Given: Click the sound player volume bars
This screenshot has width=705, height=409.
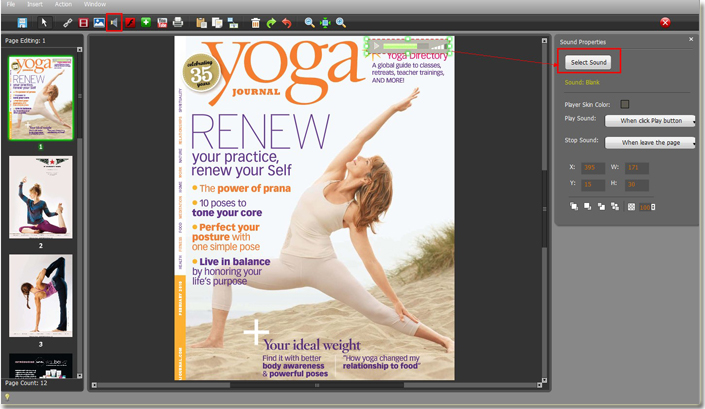Looking at the screenshot, I should pyautogui.click(x=438, y=46).
